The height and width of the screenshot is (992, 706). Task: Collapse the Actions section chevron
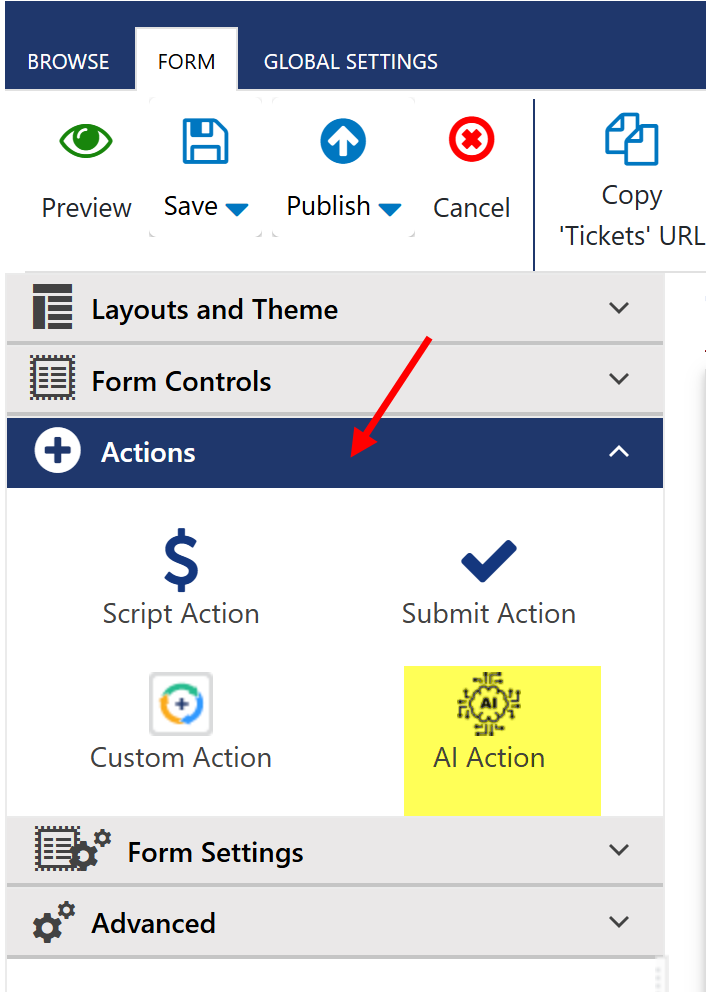[619, 452]
